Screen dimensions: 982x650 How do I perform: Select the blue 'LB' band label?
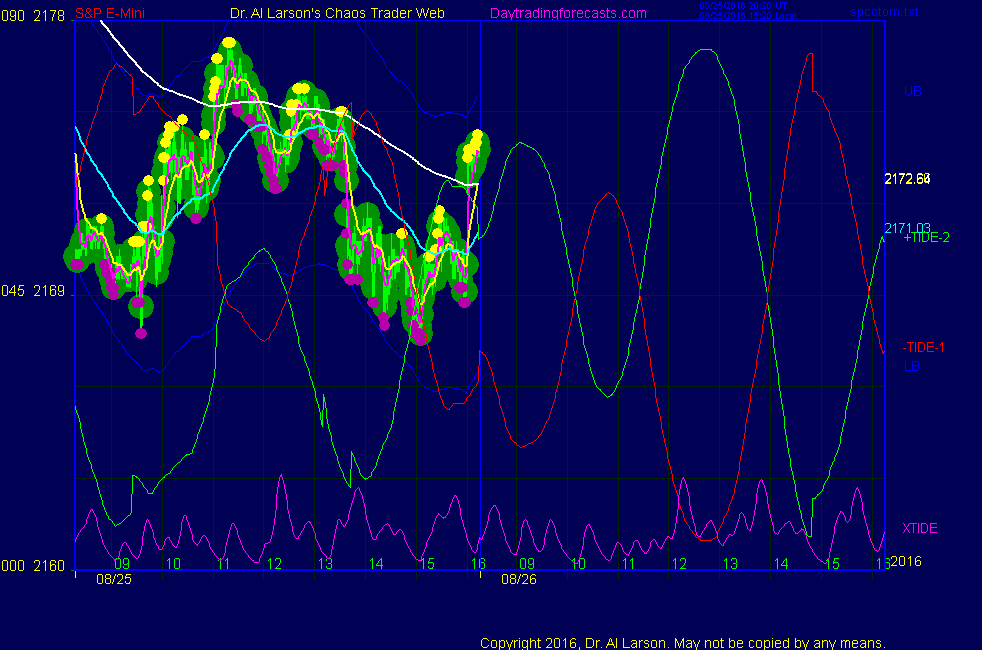tap(911, 366)
